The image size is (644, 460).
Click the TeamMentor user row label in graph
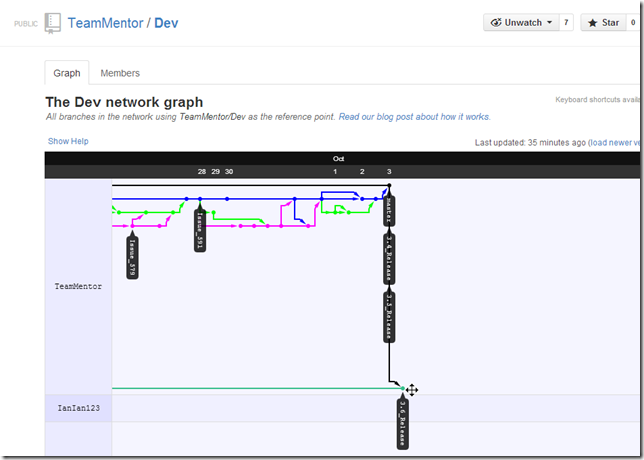[x=78, y=286]
